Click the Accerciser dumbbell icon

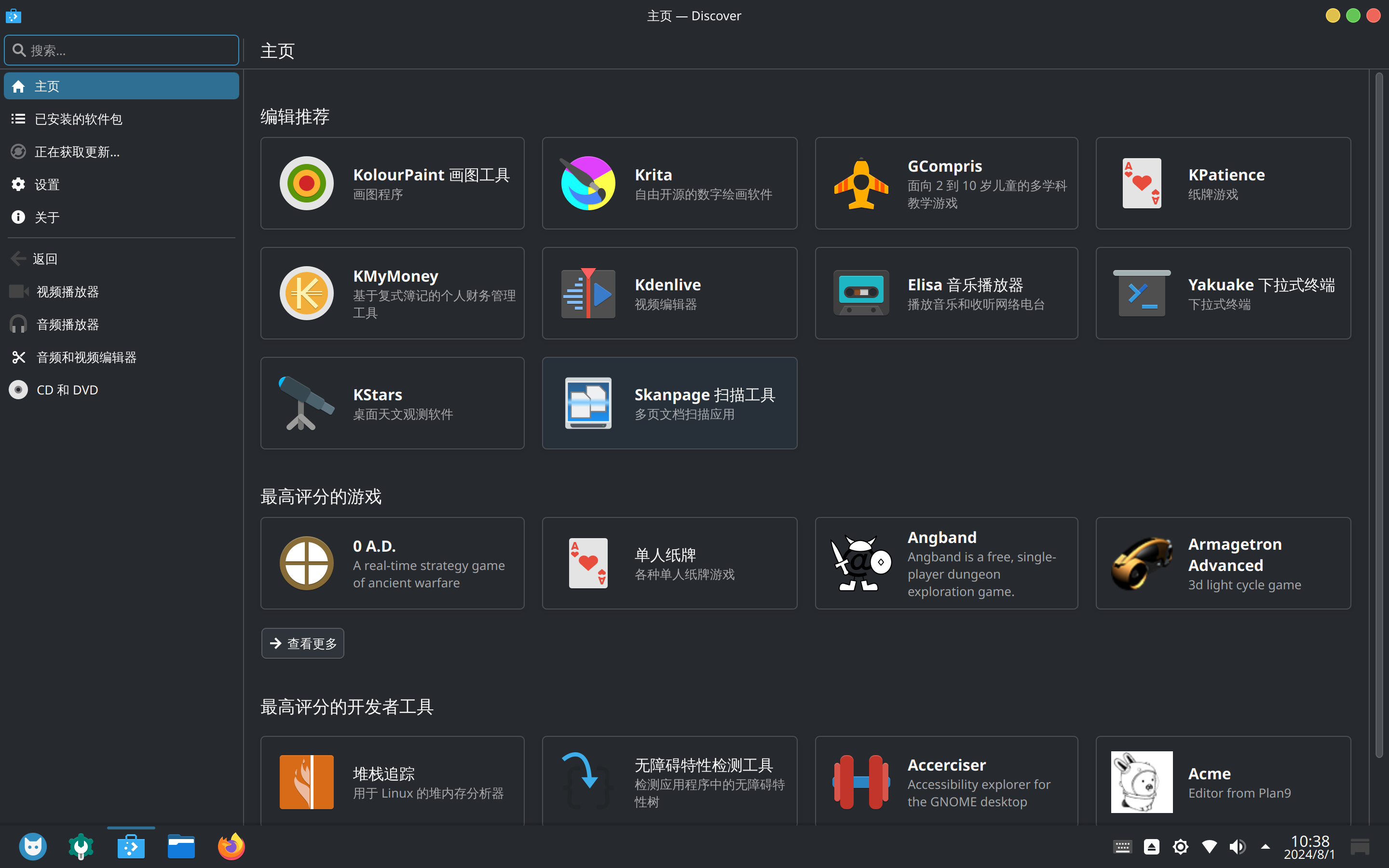pyautogui.click(x=861, y=782)
